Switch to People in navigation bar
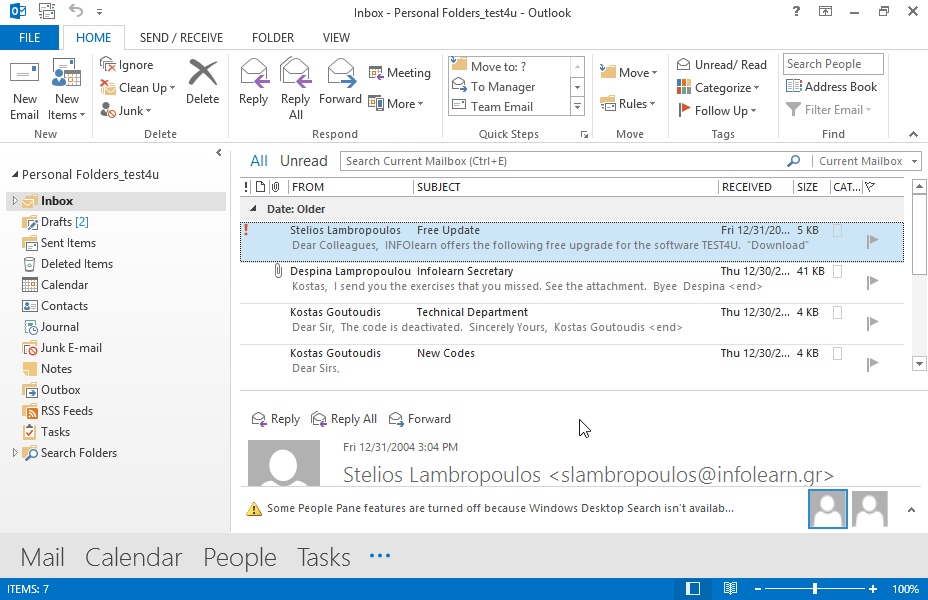The width and height of the screenshot is (928, 600). pos(239,557)
